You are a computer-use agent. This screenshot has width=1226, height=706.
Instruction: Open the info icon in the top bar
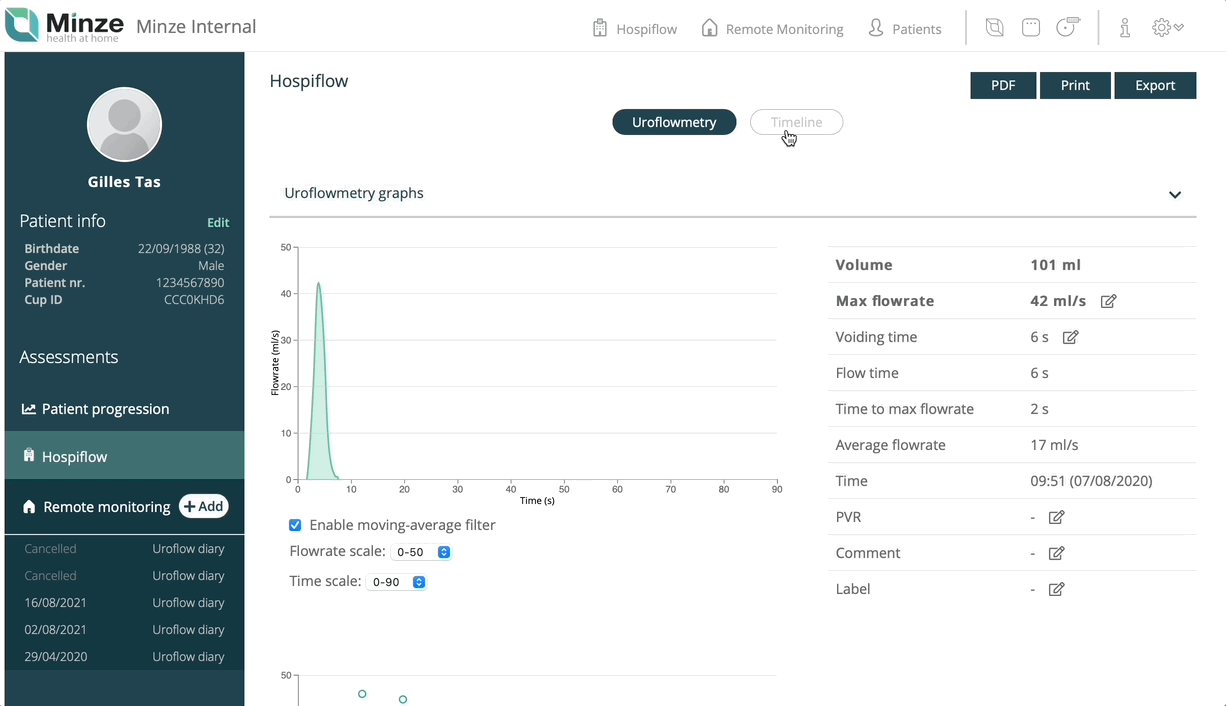point(1125,28)
